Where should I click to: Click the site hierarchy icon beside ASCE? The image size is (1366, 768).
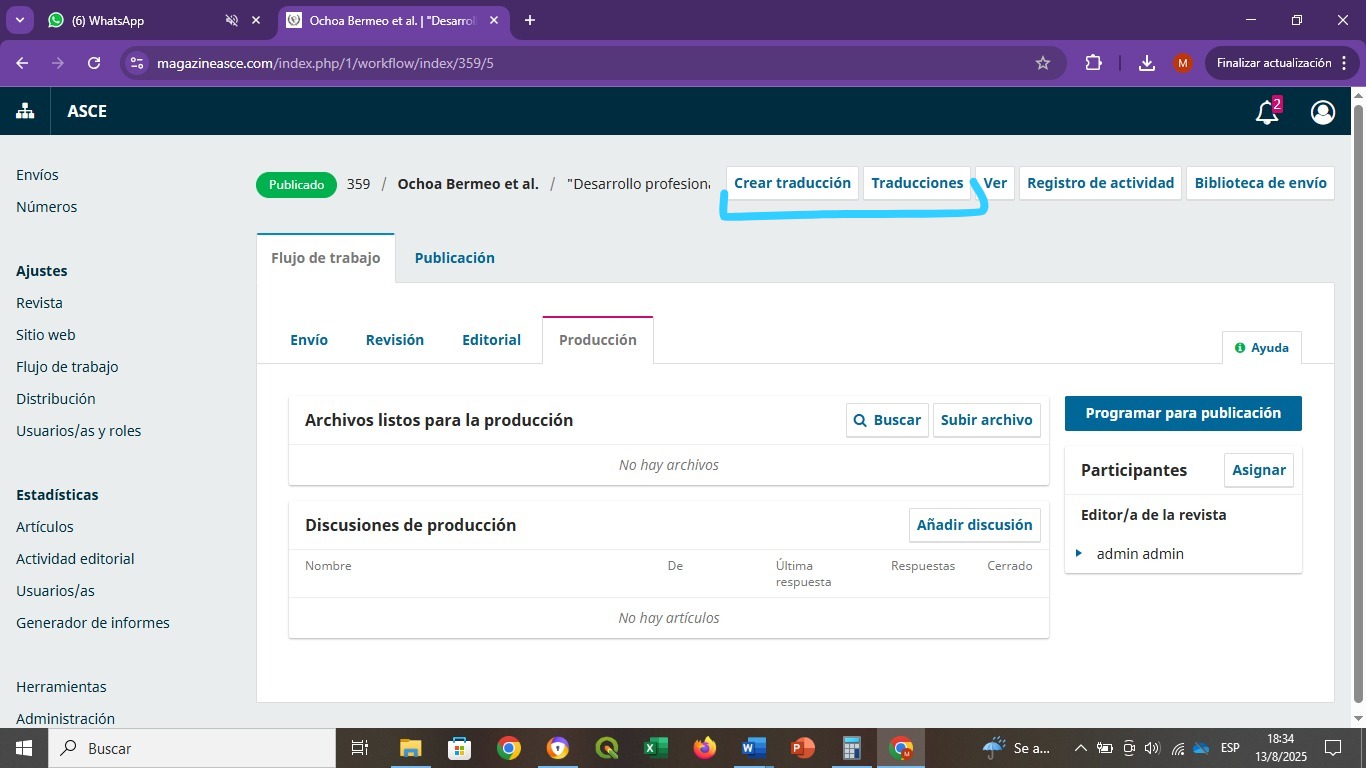[25, 112]
